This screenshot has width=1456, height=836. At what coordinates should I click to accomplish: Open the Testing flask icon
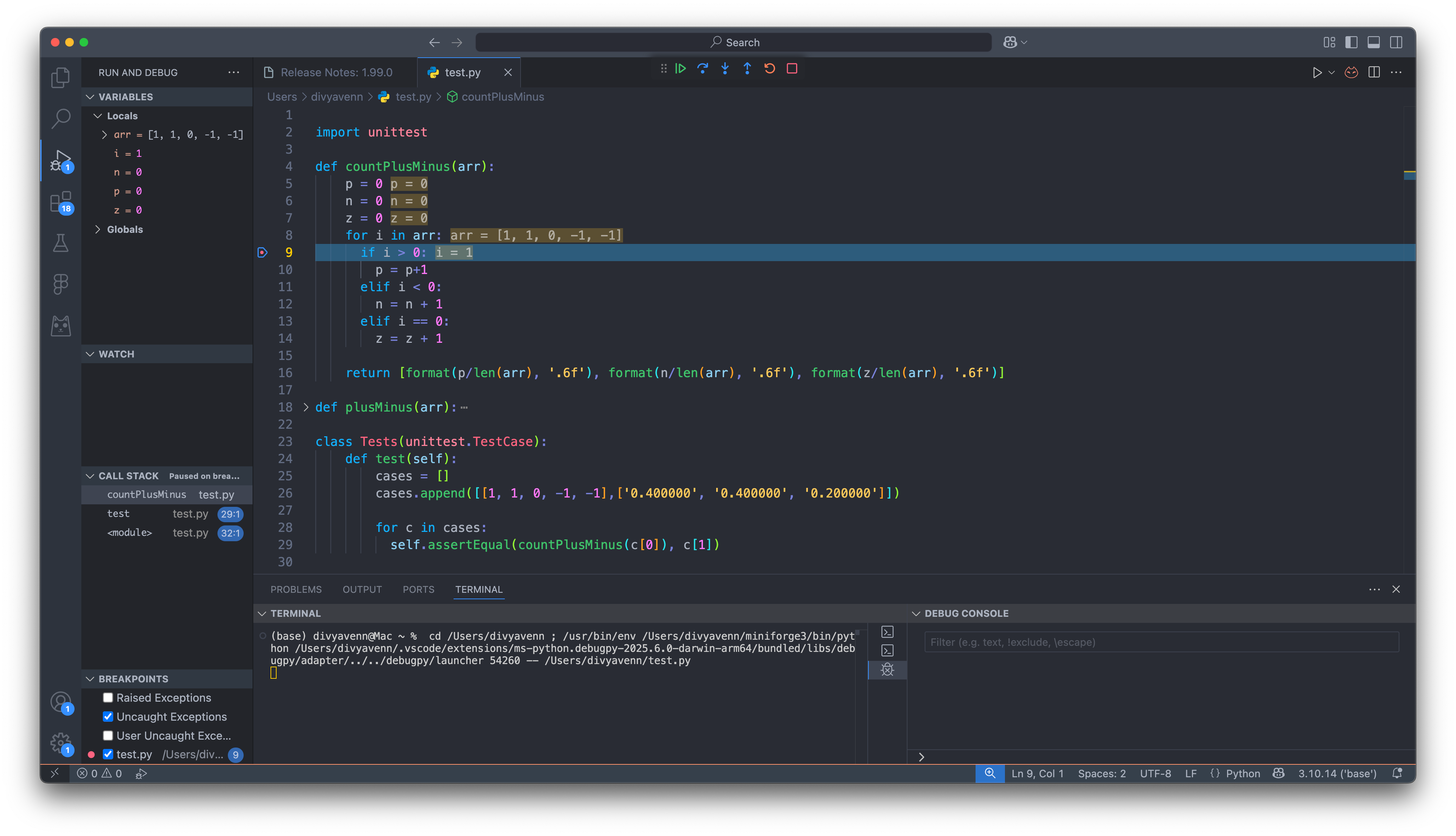pyautogui.click(x=61, y=243)
